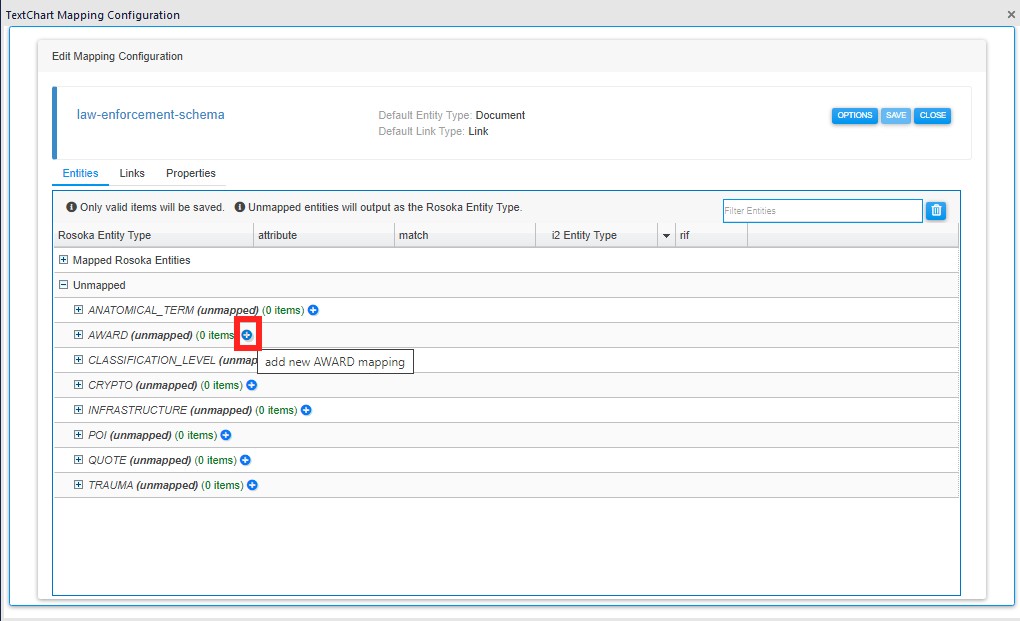Open the OPTIONS panel
The height and width of the screenshot is (621, 1020).
pos(854,115)
